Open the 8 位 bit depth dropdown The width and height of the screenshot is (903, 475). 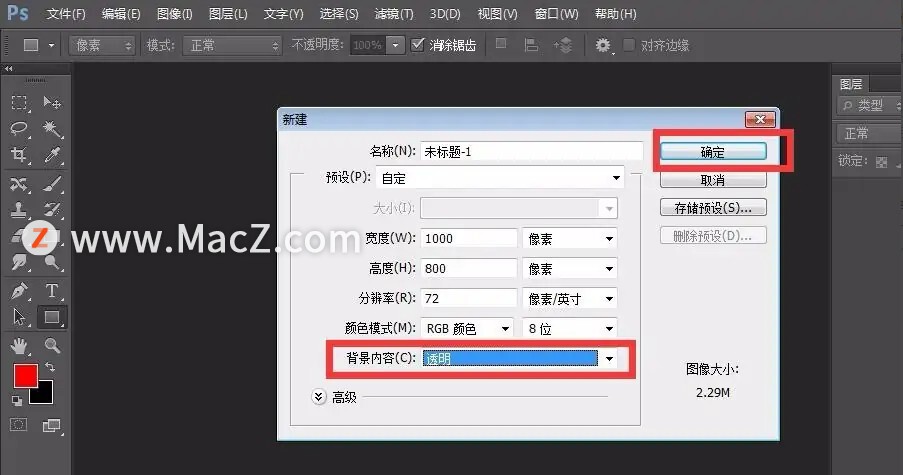point(569,328)
